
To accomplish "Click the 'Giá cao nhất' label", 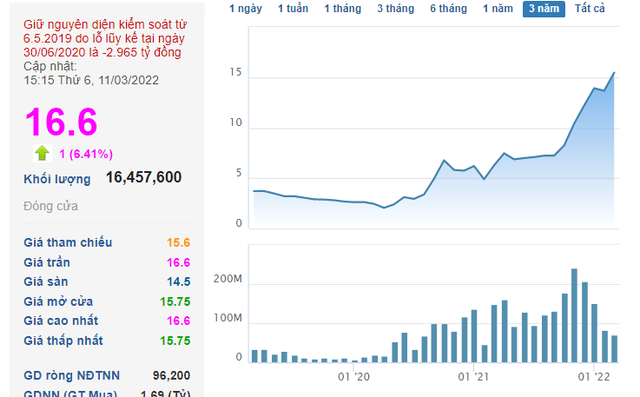I will [61, 321].
